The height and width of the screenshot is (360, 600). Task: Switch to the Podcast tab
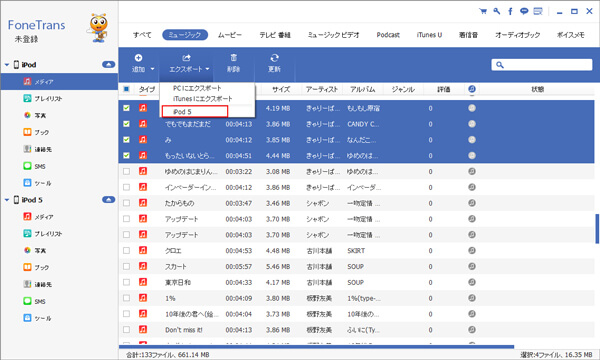click(388, 35)
